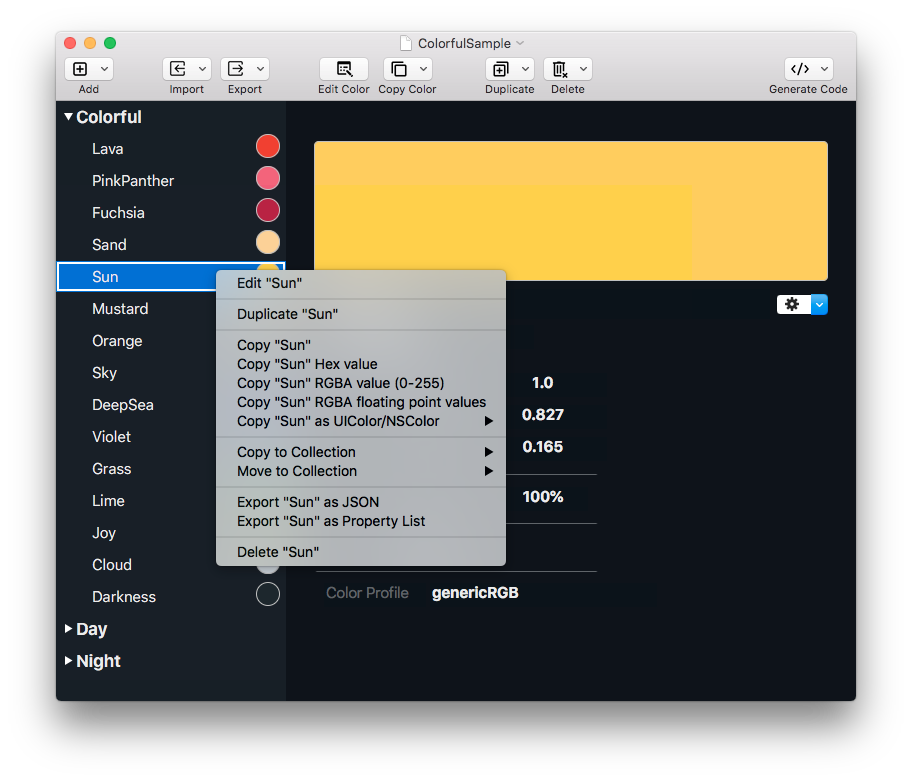This screenshot has width=912, height=781.
Task: Click the Delete icon in the toolbar
Action: [561, 69]
